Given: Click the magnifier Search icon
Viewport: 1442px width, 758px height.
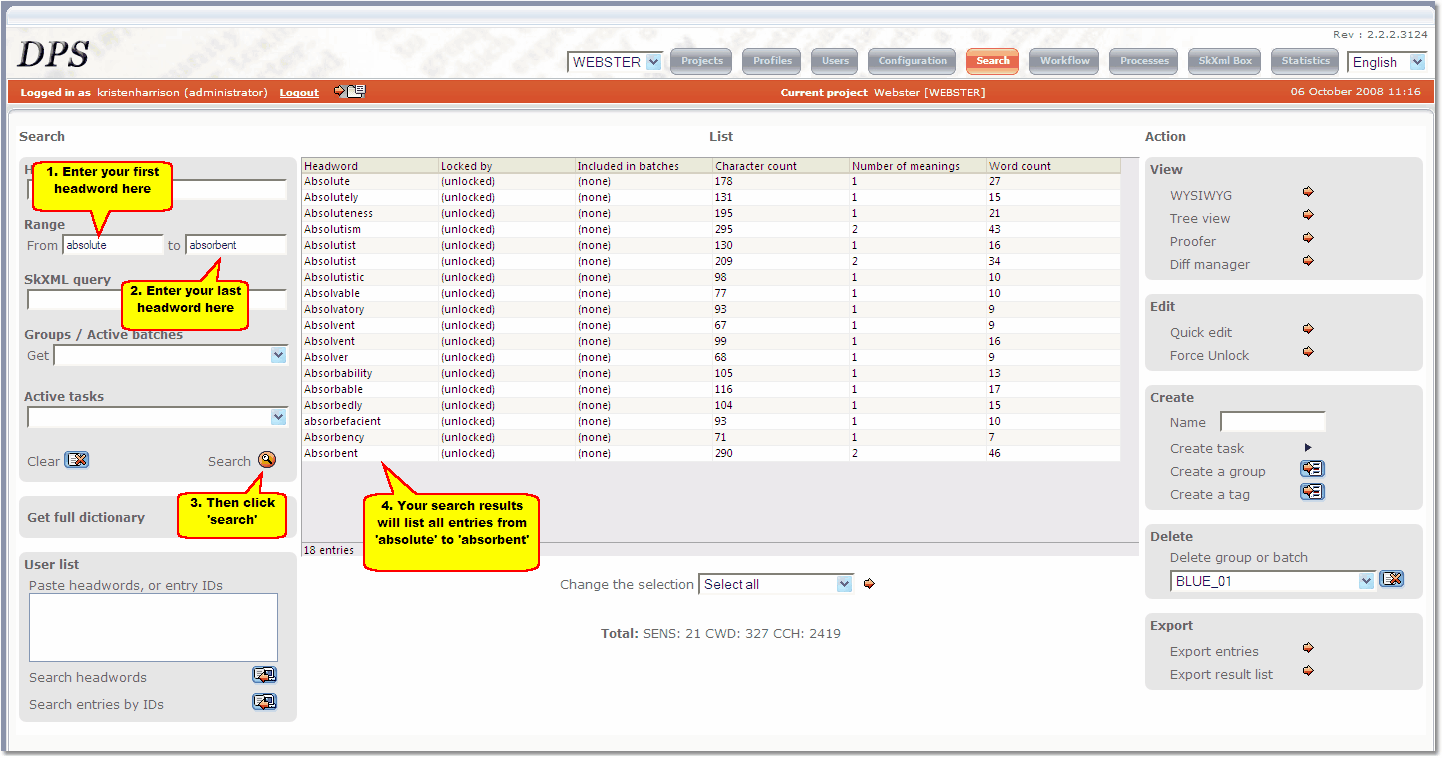Looking at the screenshot, I should [266, 460].
